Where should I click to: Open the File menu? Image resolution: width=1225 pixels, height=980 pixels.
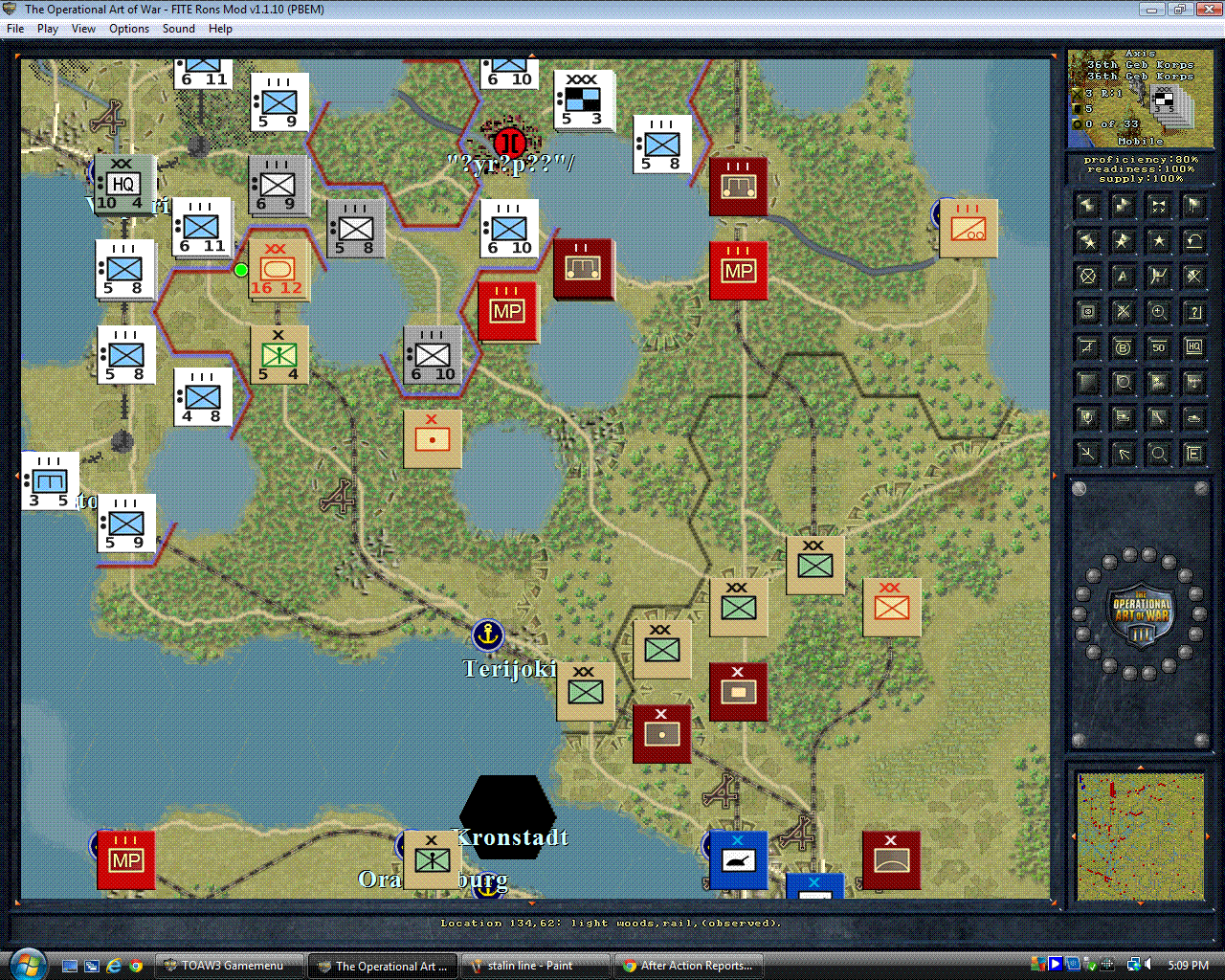click(x=15, y=29)
